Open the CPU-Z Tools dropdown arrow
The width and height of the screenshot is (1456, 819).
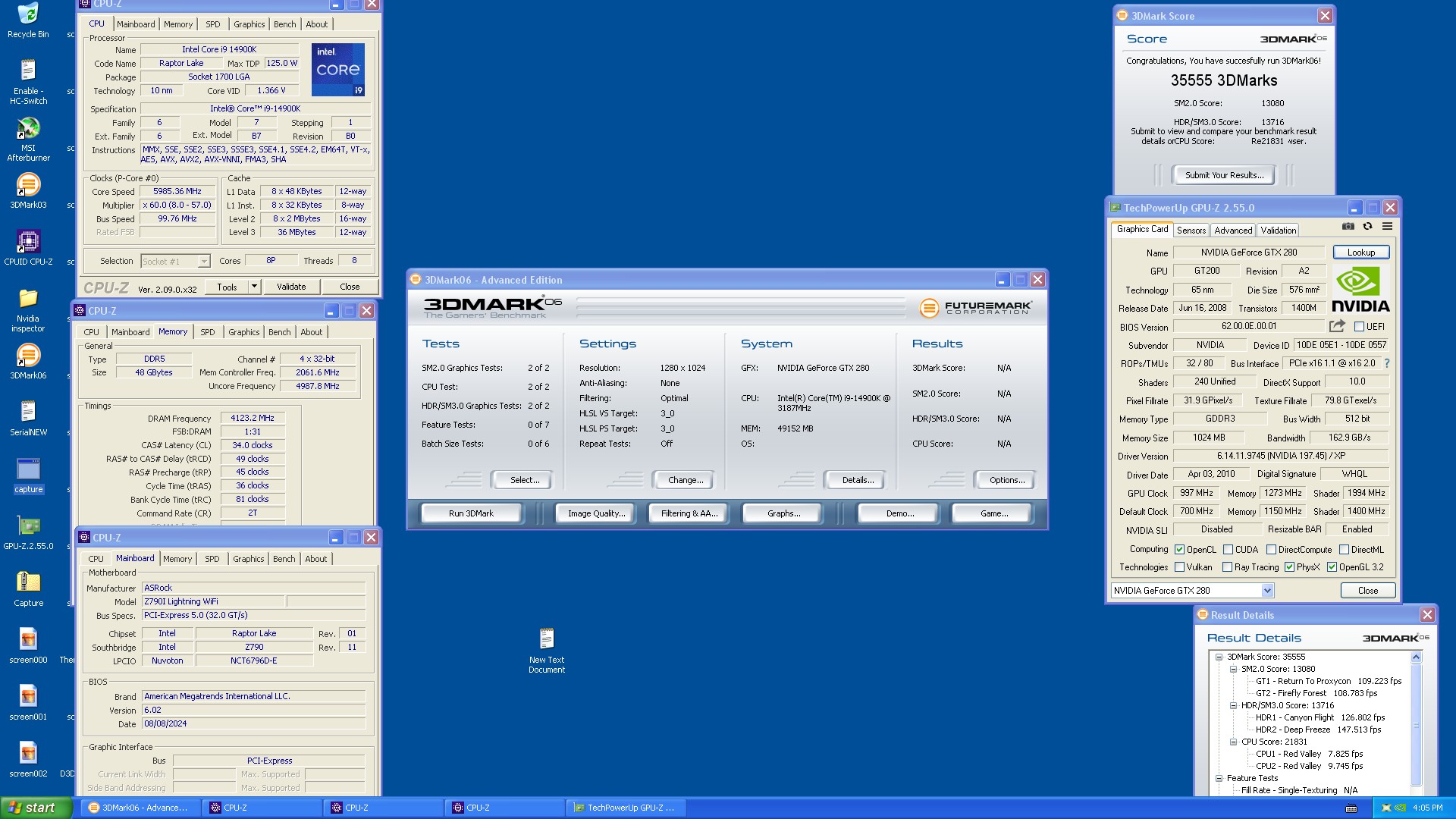click(x=255, y=287)
